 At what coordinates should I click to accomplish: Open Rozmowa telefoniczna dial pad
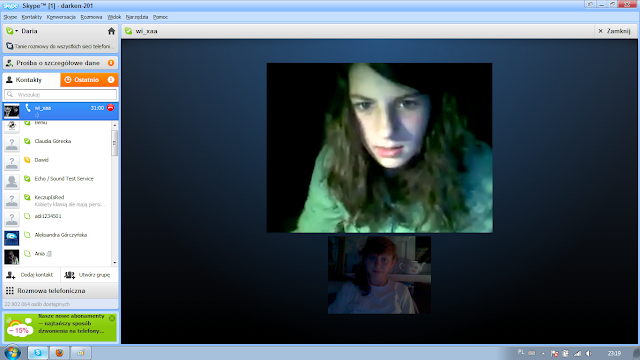(x=60, y=291)
